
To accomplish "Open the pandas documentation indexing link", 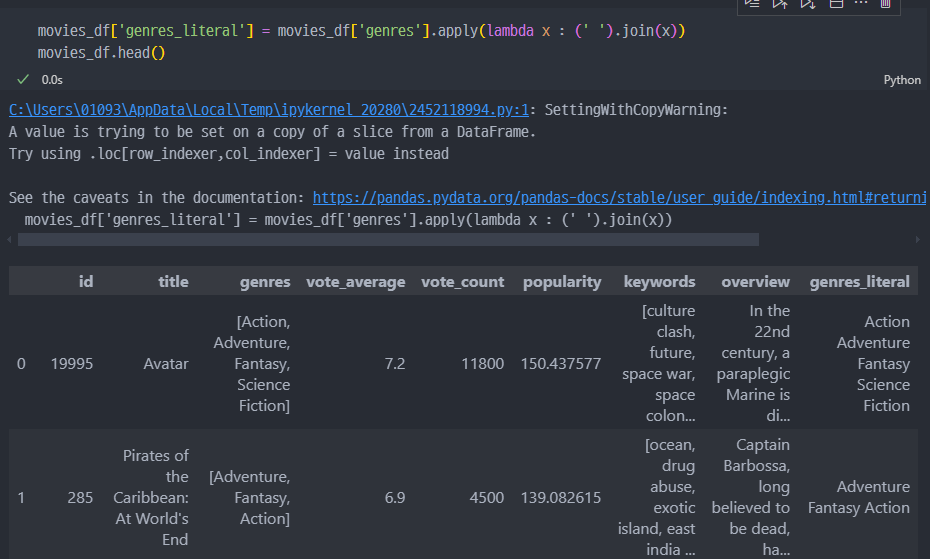I will point(619,198).
